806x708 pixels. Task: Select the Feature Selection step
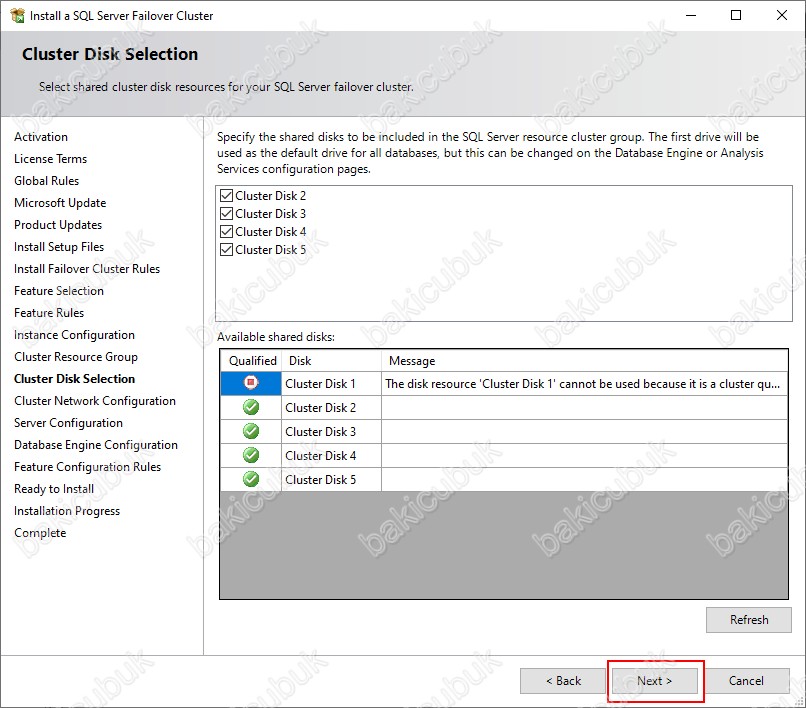pyautogui.click(x=59, y=291)
